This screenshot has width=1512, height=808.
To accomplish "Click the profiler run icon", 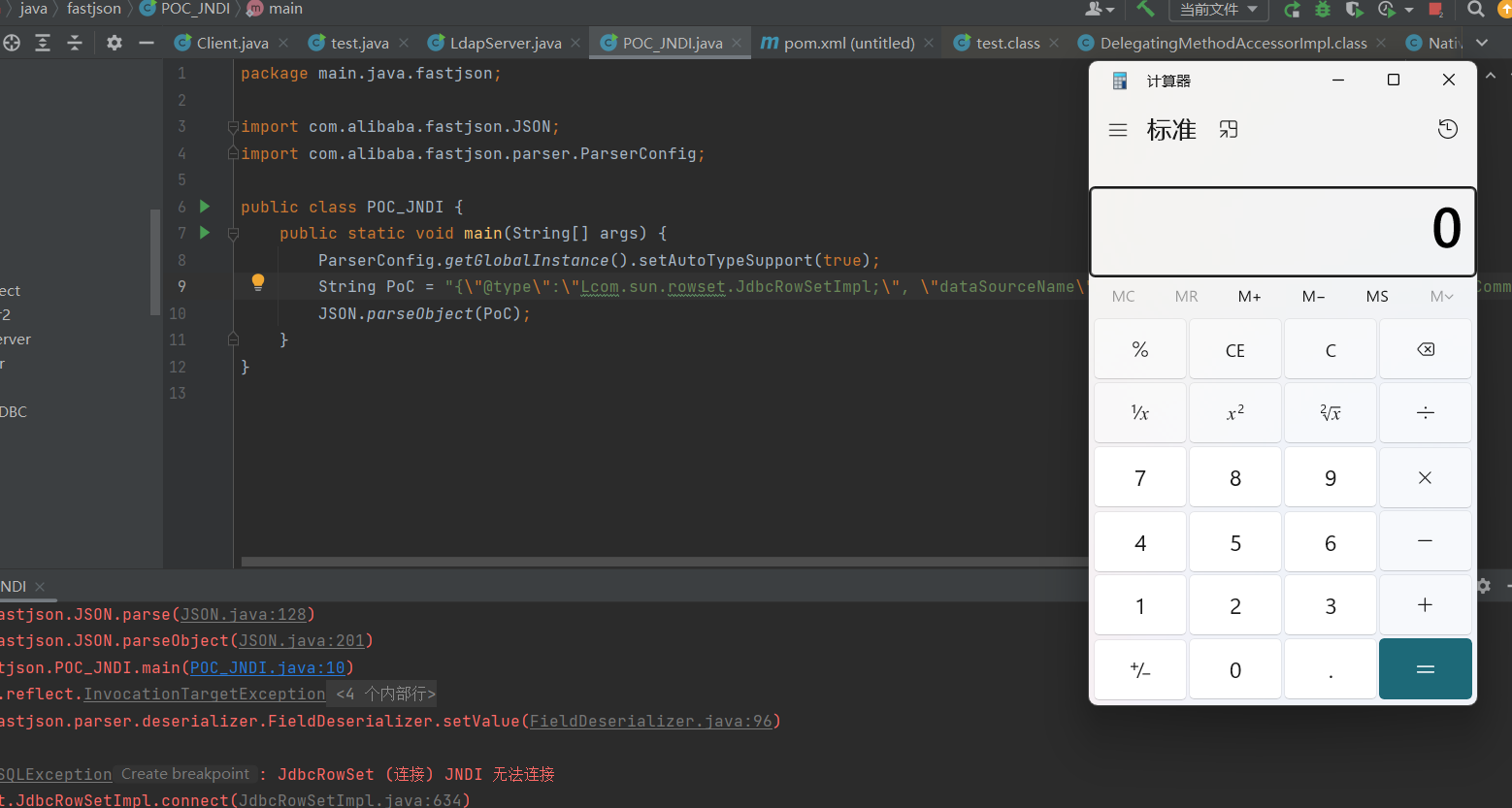I will coord(1386,10).
